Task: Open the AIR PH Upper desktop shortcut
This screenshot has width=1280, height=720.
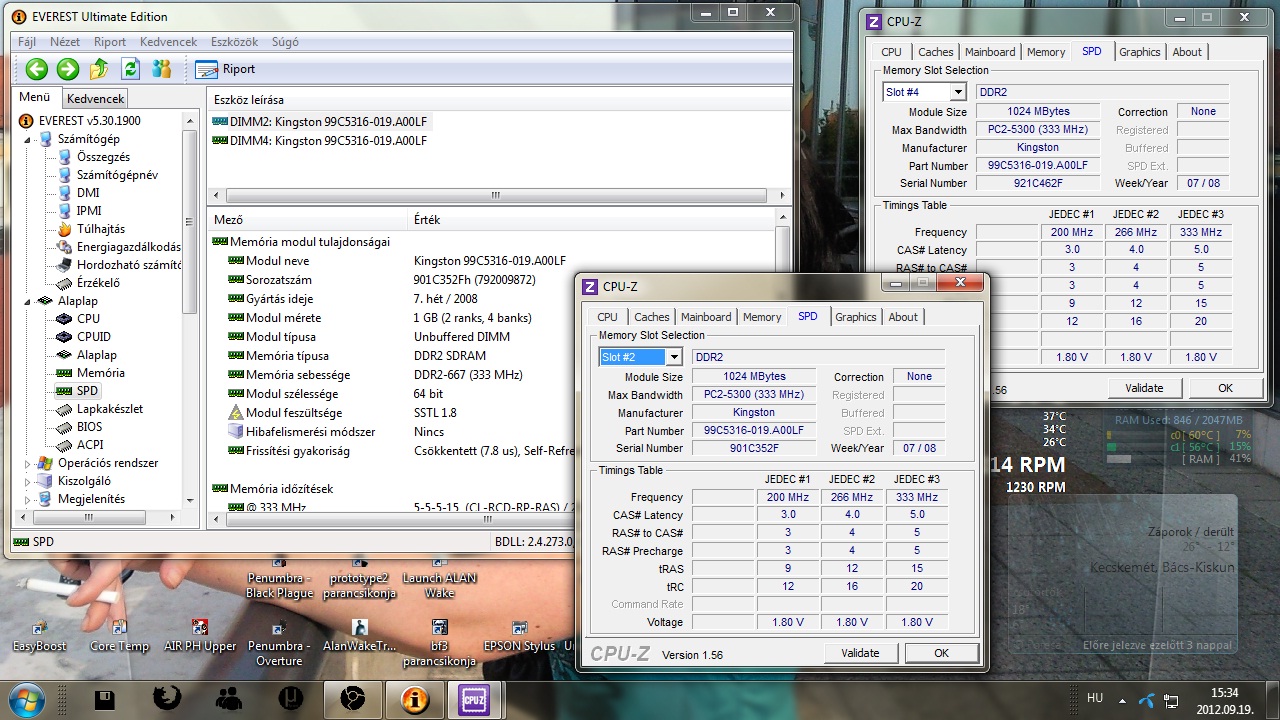Action: [199, 636]
